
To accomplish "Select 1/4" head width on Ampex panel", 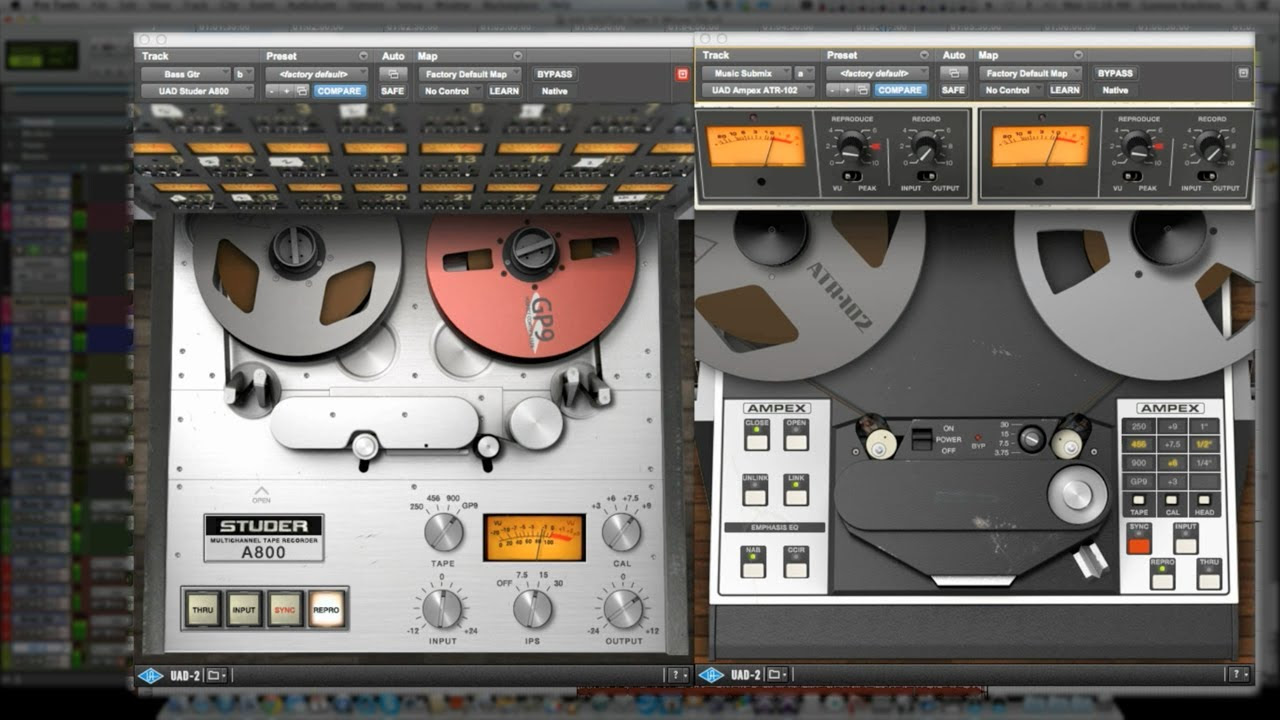I will tap(1205, 463).
